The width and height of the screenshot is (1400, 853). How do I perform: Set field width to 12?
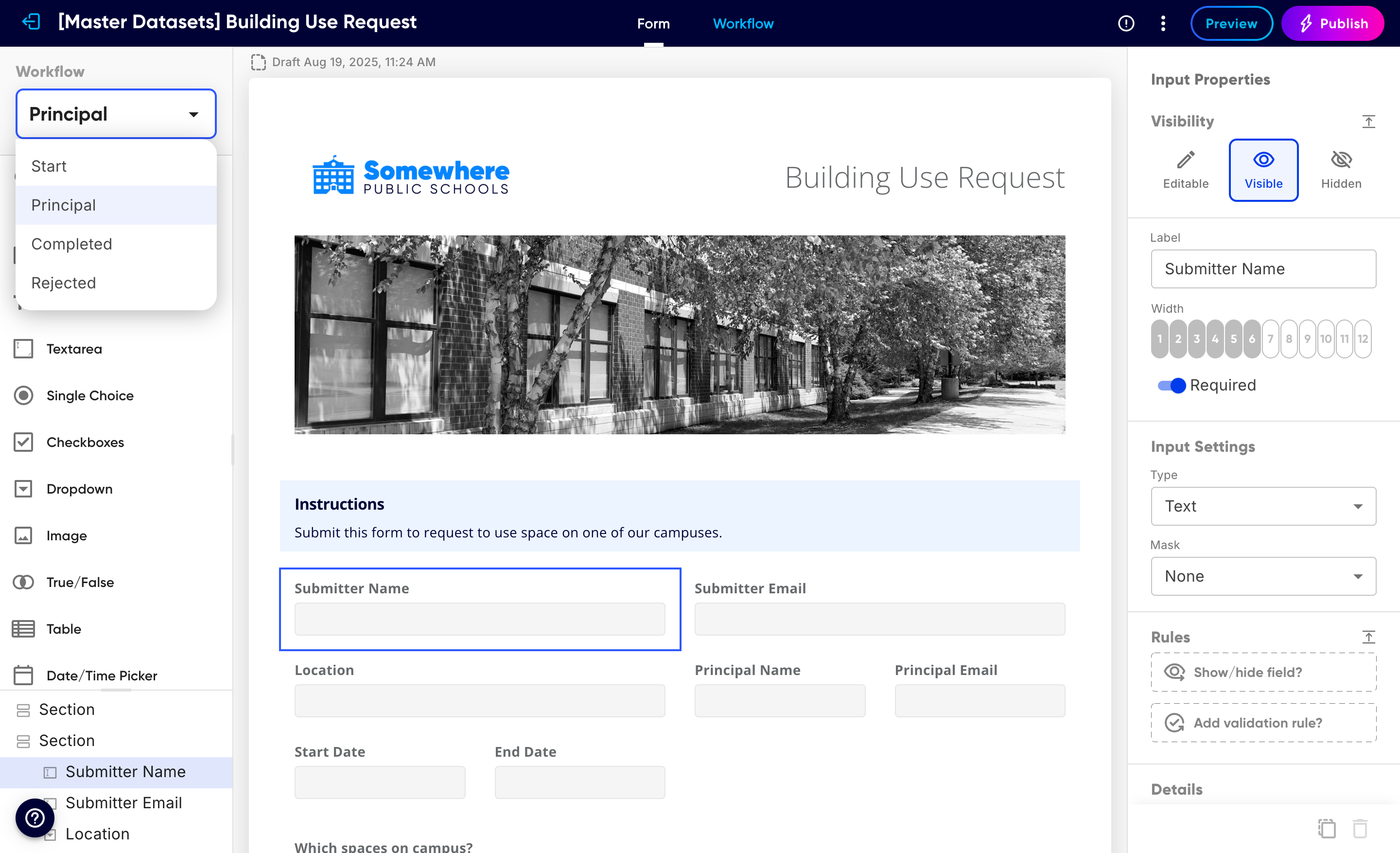tap(1363, 338)
